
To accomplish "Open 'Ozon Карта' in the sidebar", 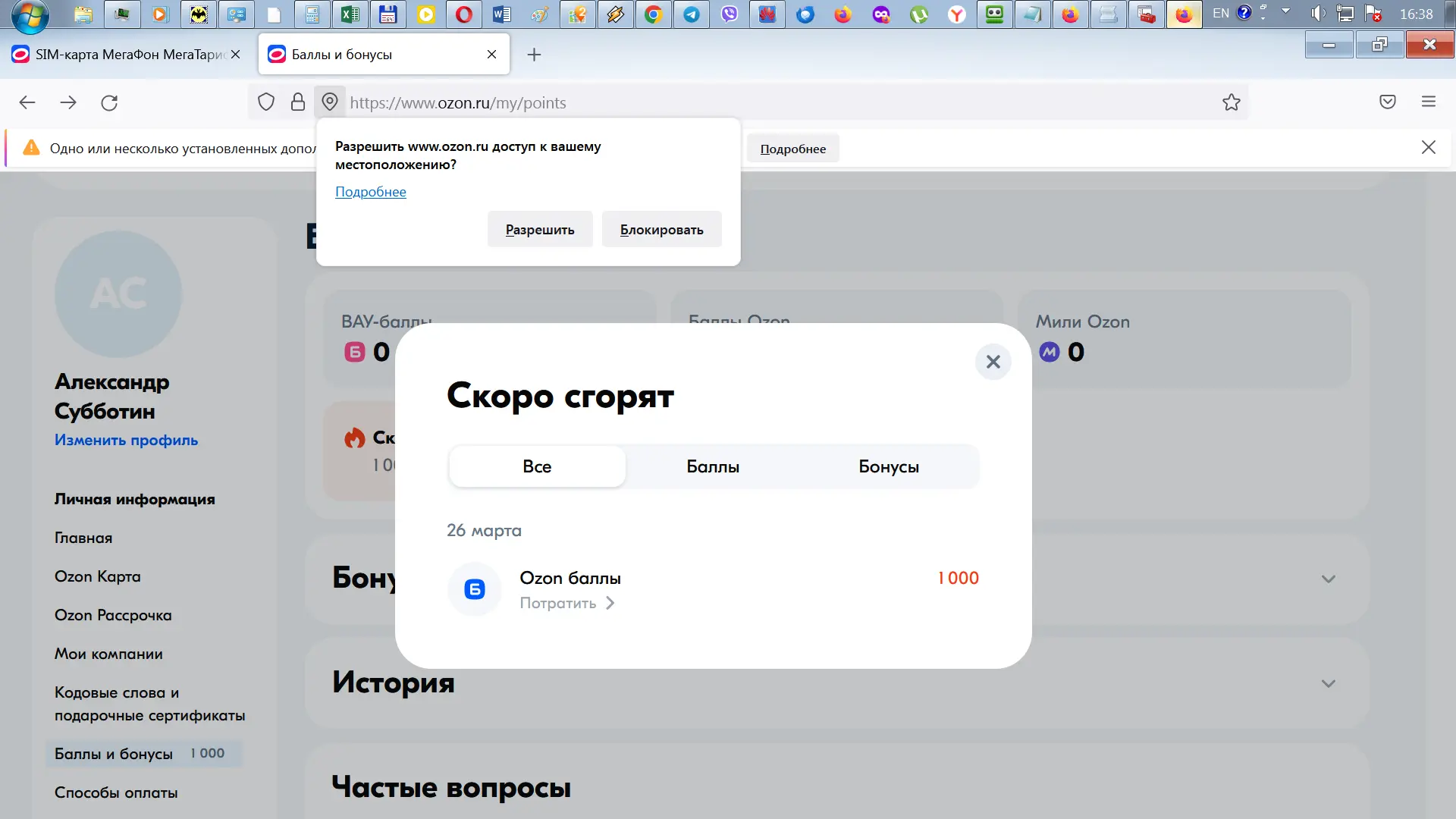I will coord(98,576).
